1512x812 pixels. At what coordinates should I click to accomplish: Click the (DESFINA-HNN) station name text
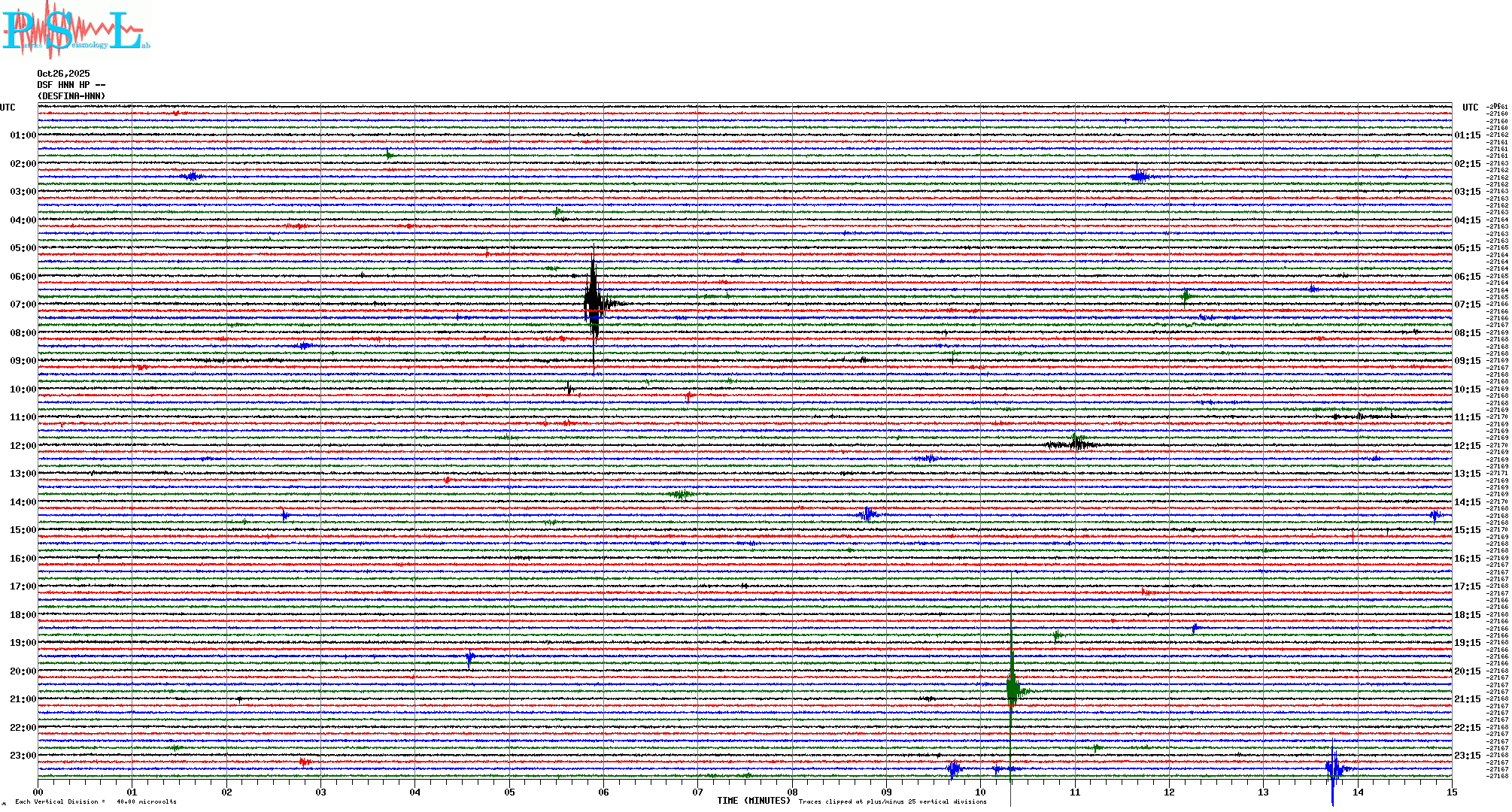point(71,96)
